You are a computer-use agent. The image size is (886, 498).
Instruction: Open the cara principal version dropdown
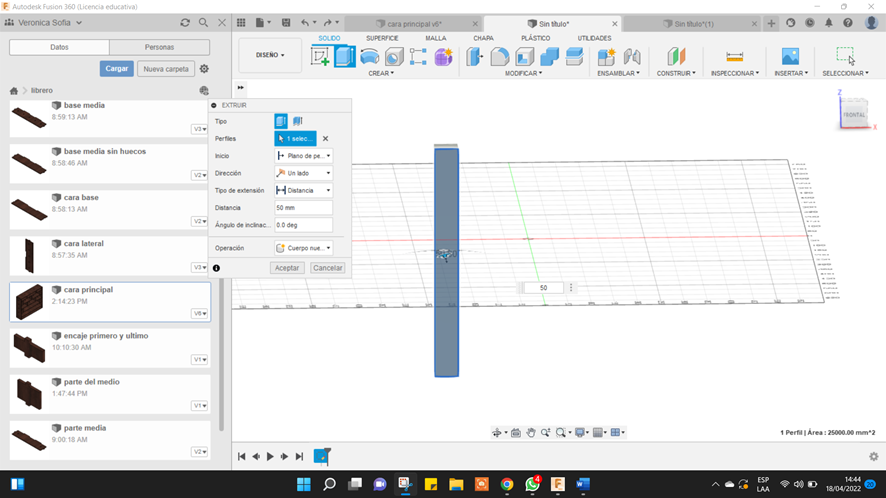(x=200, y=314)
